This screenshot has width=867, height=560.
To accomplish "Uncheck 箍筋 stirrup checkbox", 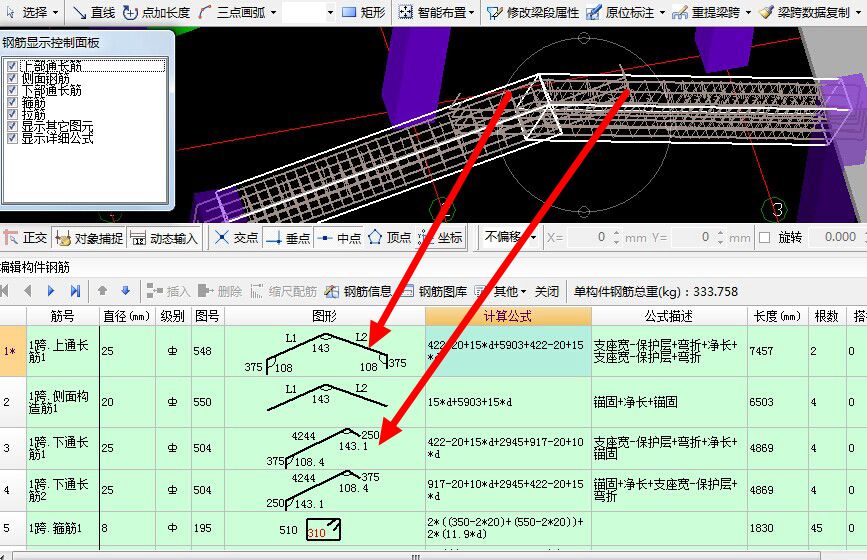I will tap(12, 102).
